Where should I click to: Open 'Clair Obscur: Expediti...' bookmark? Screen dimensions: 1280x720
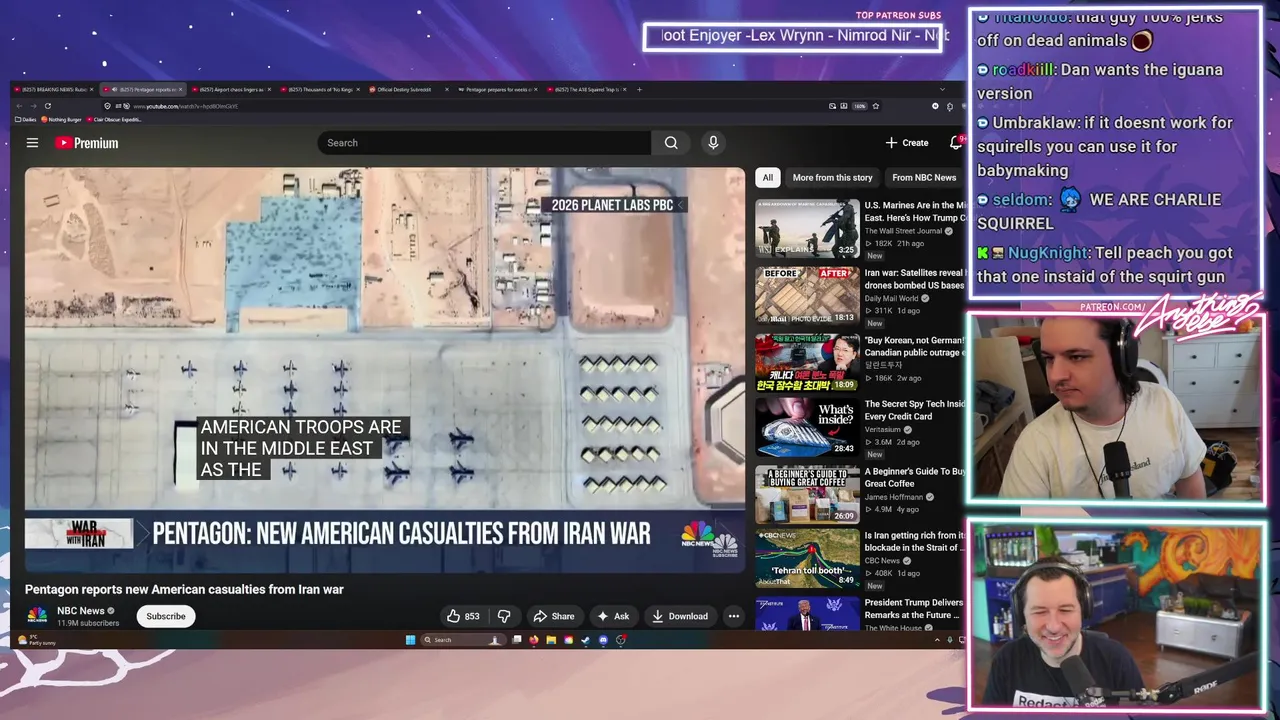point(114,119)
